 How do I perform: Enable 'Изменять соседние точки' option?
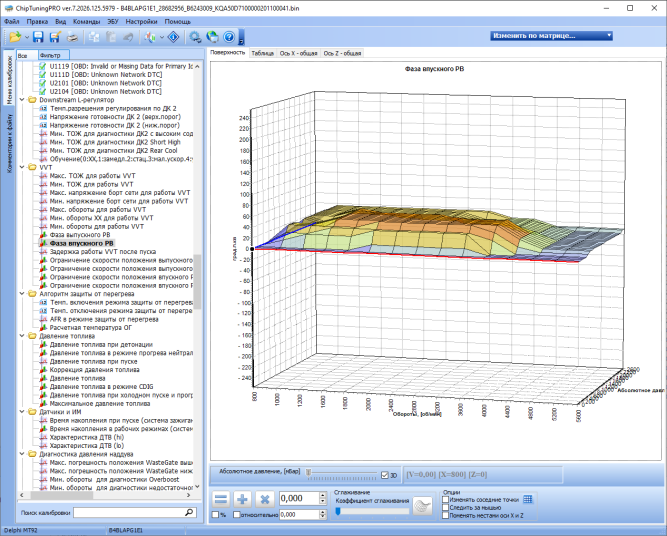(x=446, y=499)
